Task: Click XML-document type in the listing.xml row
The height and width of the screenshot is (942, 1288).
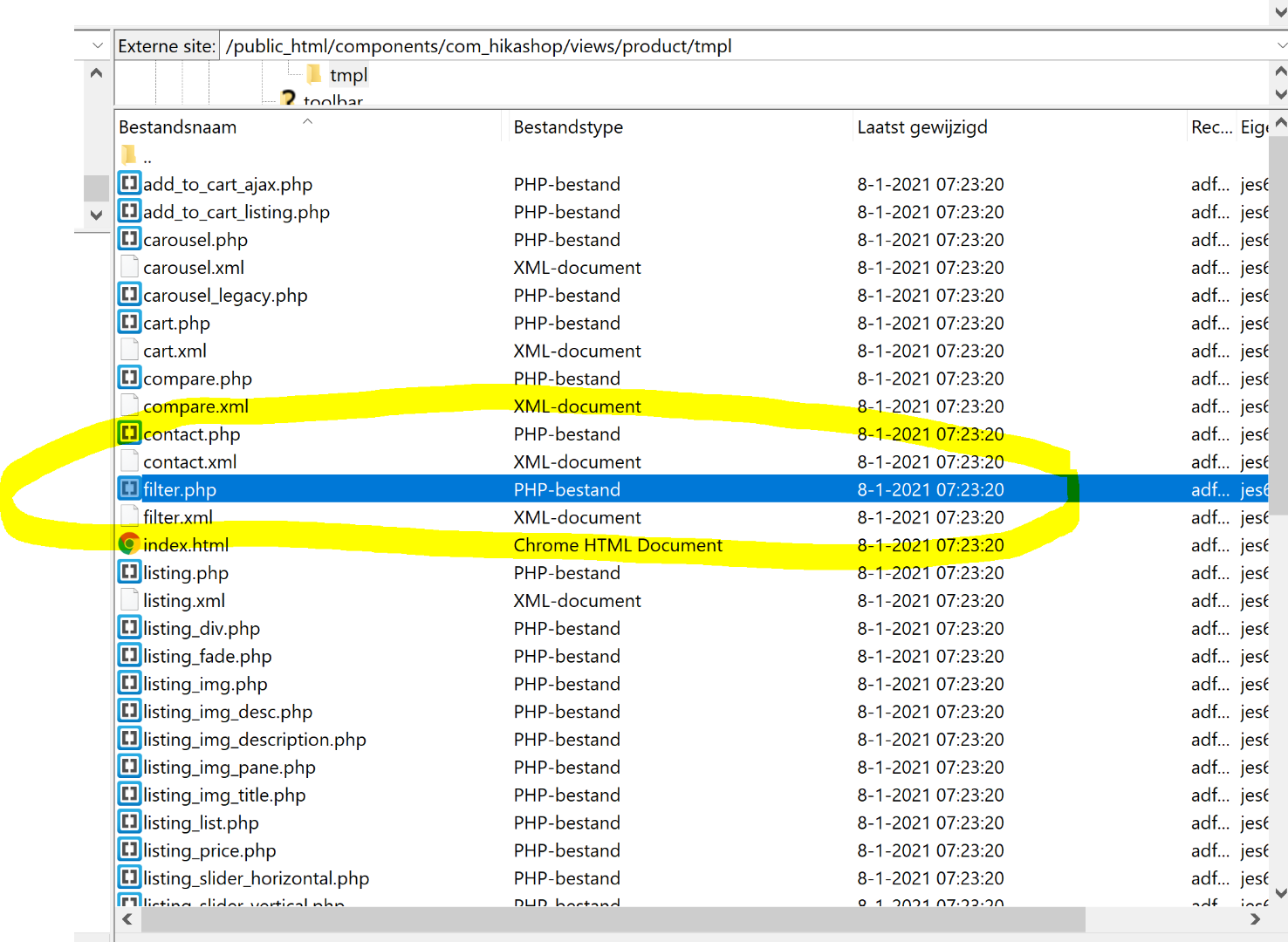Action: point(577,601)
